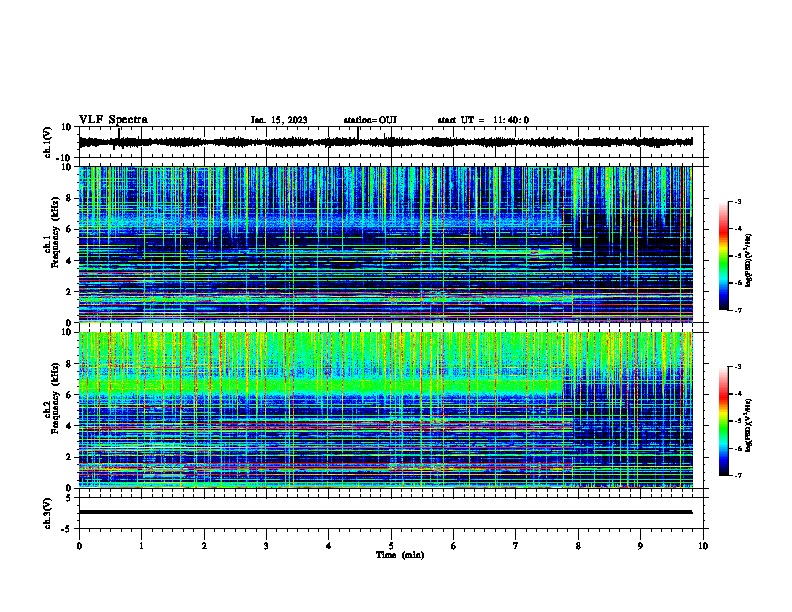Click the "ch.3(V)" axis label

click(48, 513)
